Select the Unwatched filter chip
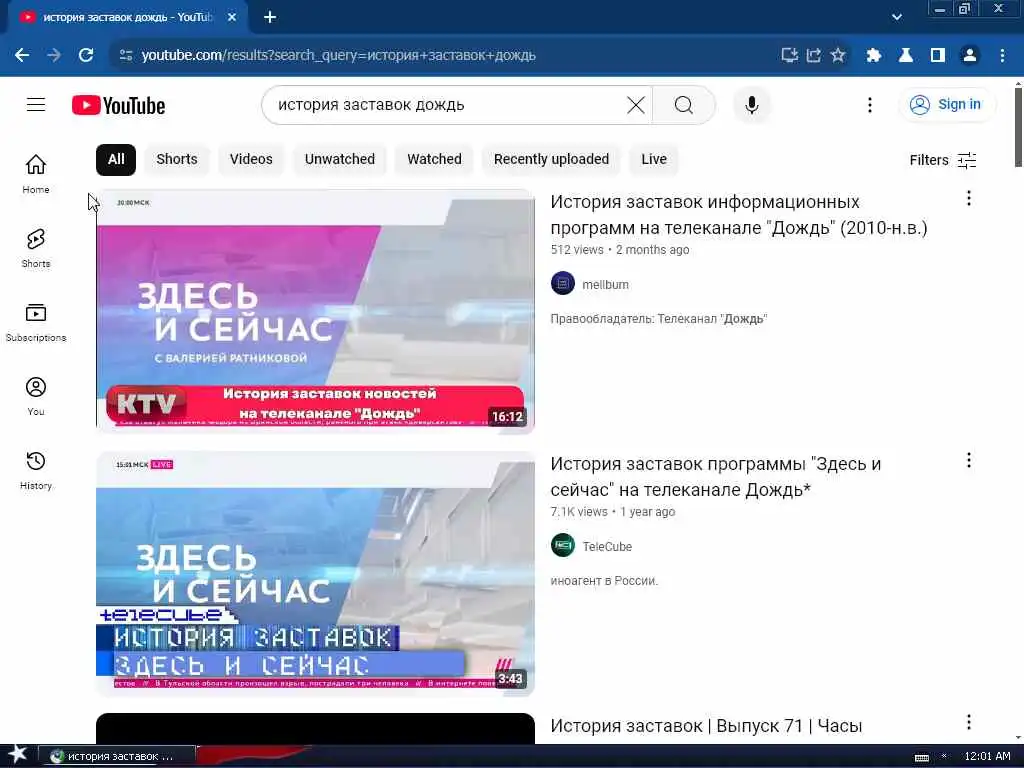Viewport: 1024px width, 768px height. pyautogui.click(x=340, y=159)
